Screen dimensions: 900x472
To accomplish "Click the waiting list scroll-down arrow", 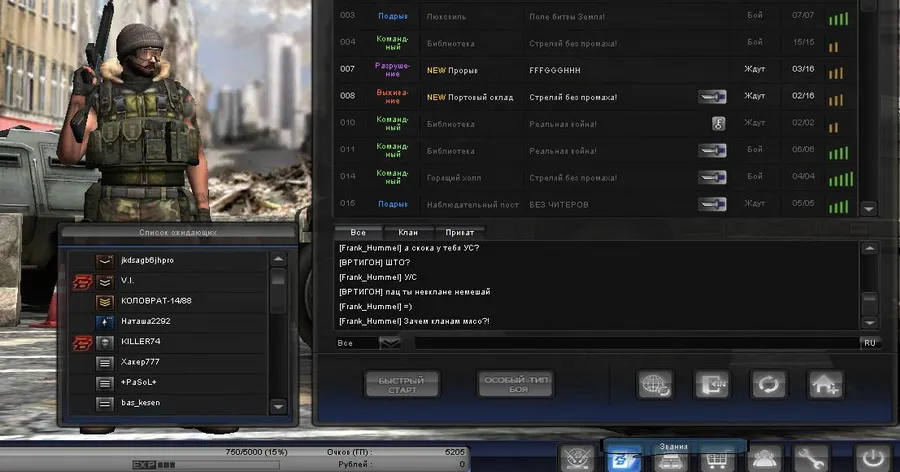I will coord(278,407).
